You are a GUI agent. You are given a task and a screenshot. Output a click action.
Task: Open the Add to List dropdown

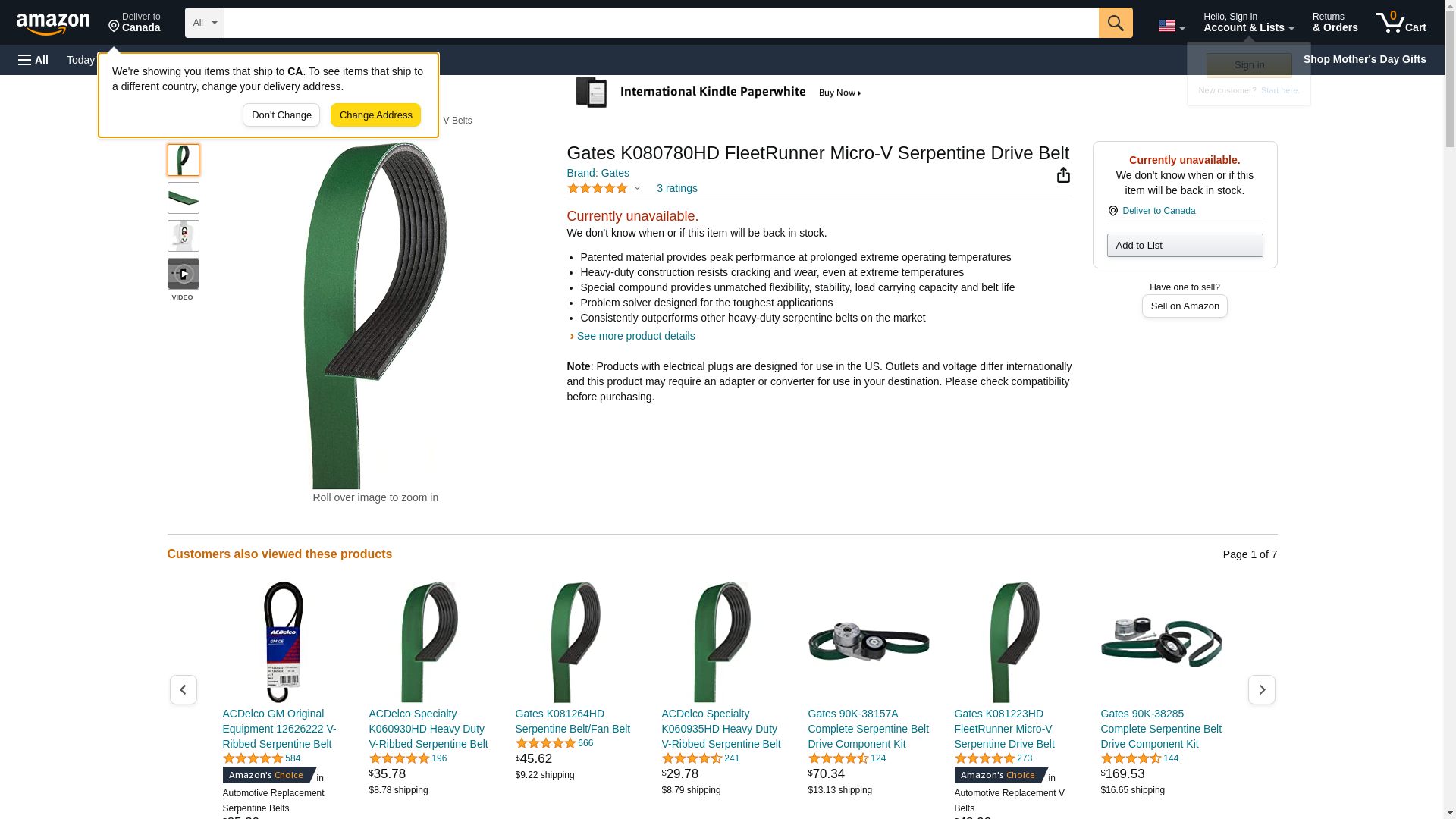click(1185, 245)
